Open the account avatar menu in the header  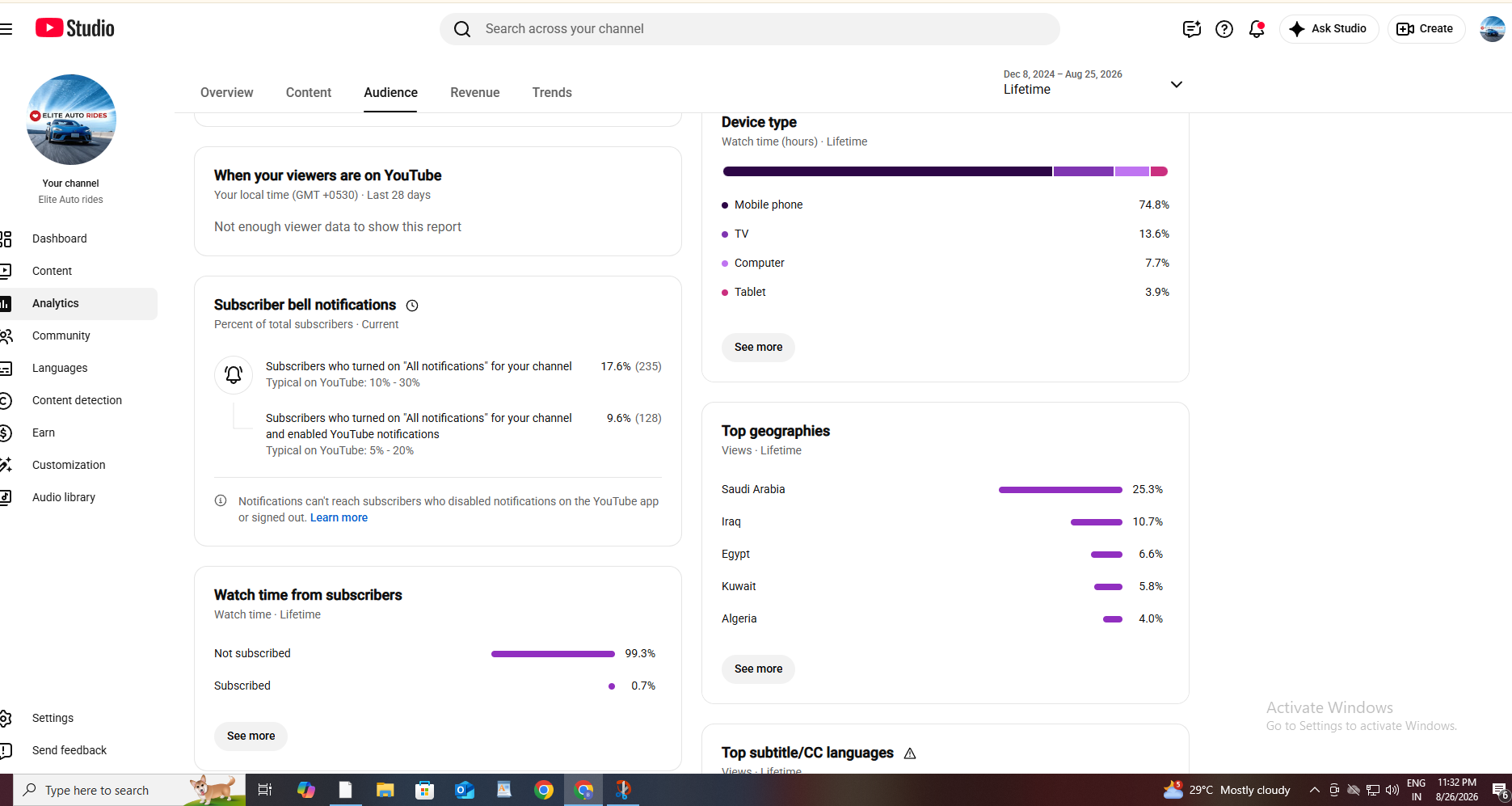click(x=1492, y=29)
